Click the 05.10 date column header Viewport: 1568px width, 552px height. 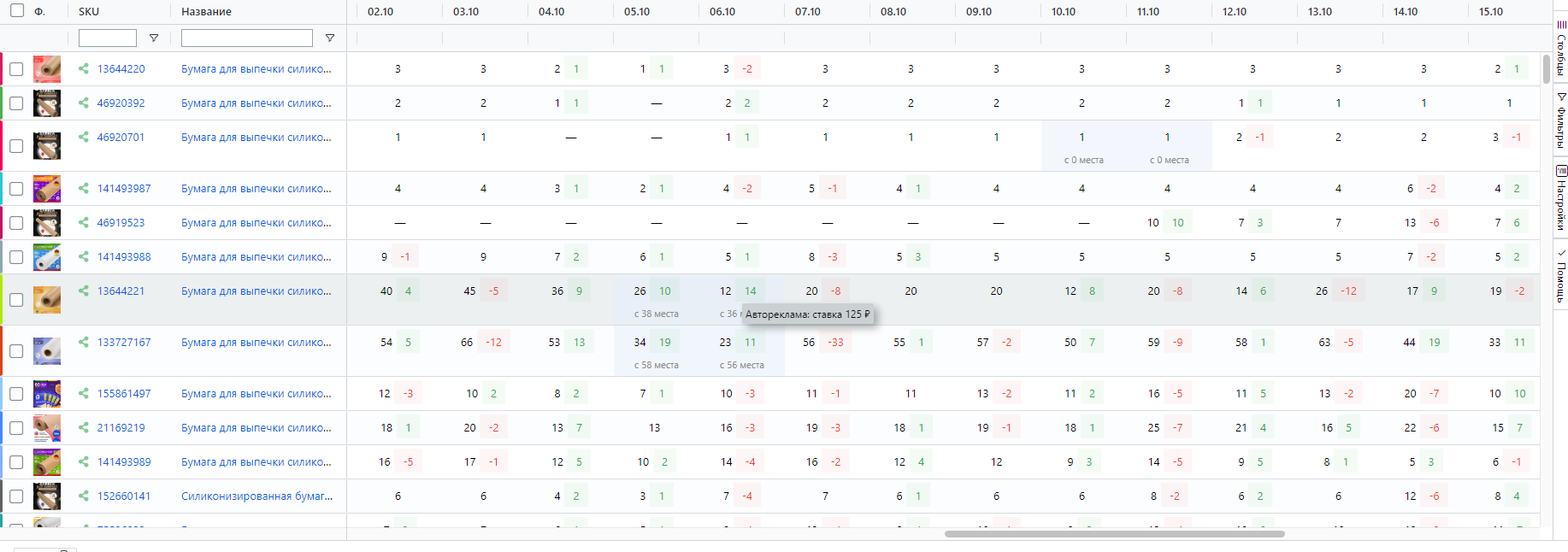(x=637, y=12)
